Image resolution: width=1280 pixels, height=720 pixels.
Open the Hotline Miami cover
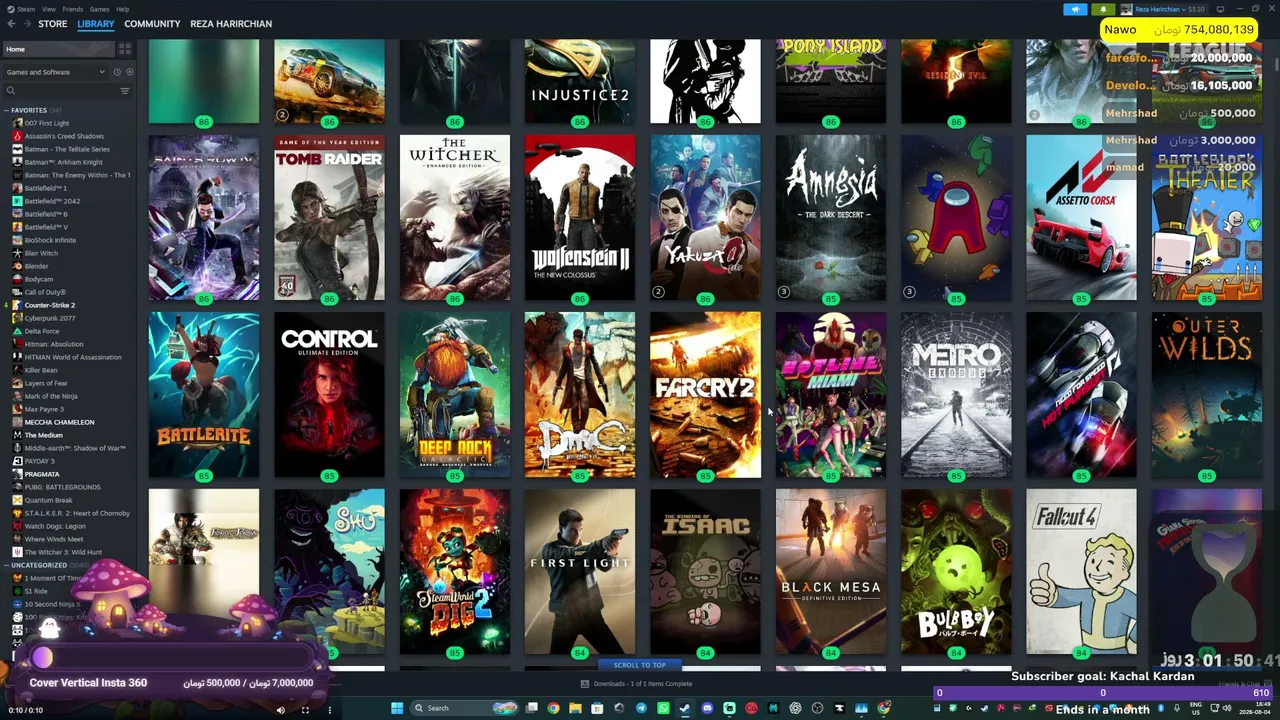tap(831, 395)
